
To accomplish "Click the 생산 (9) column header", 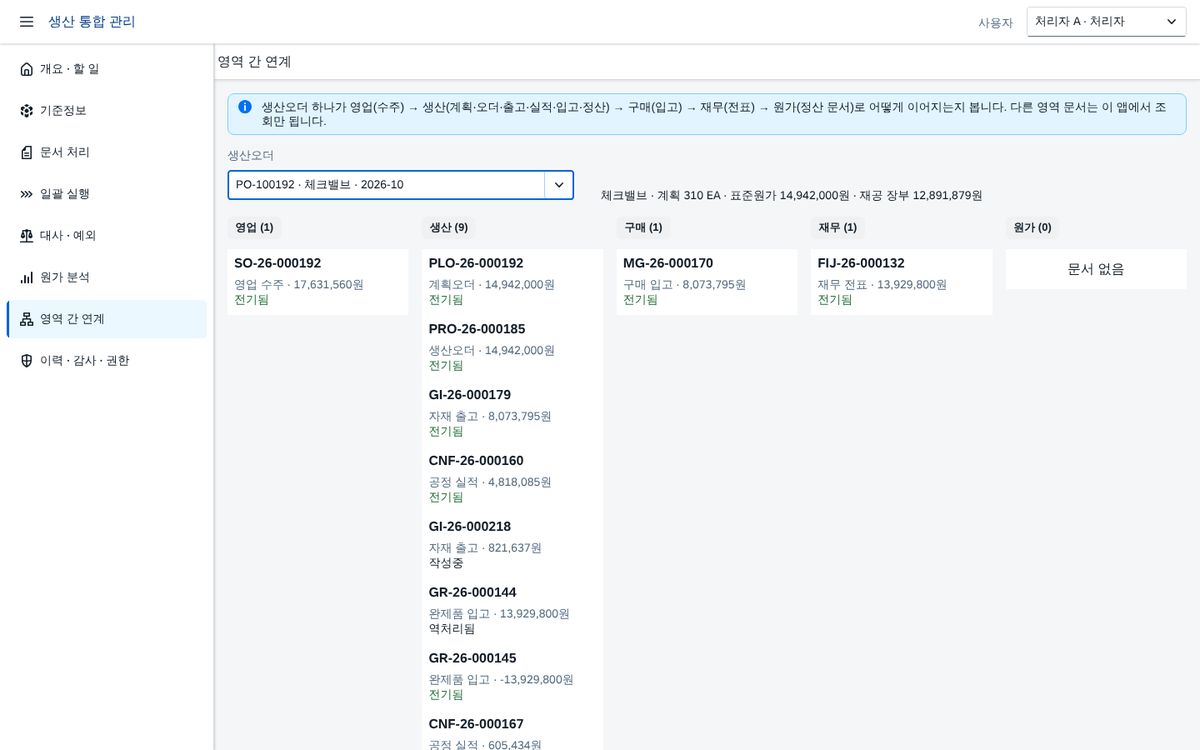I will point(449,228).
